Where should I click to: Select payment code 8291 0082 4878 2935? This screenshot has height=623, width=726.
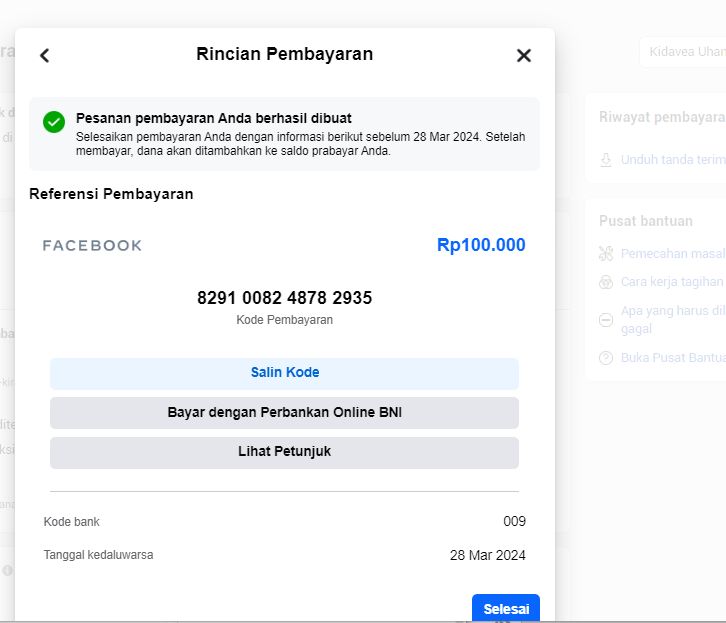284,298
